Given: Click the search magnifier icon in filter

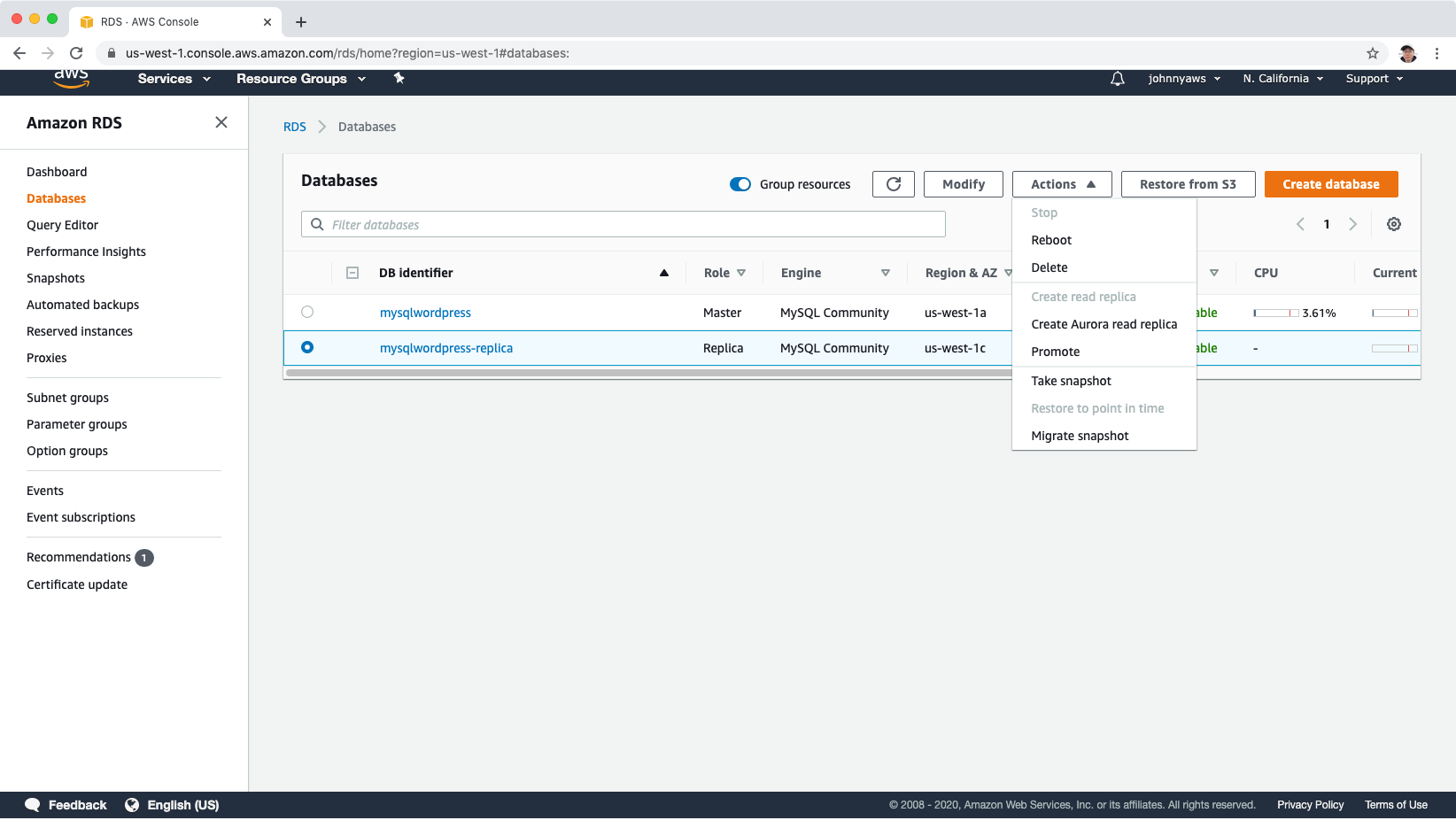Looking at the screenshot, I should (x=317, y=224).
